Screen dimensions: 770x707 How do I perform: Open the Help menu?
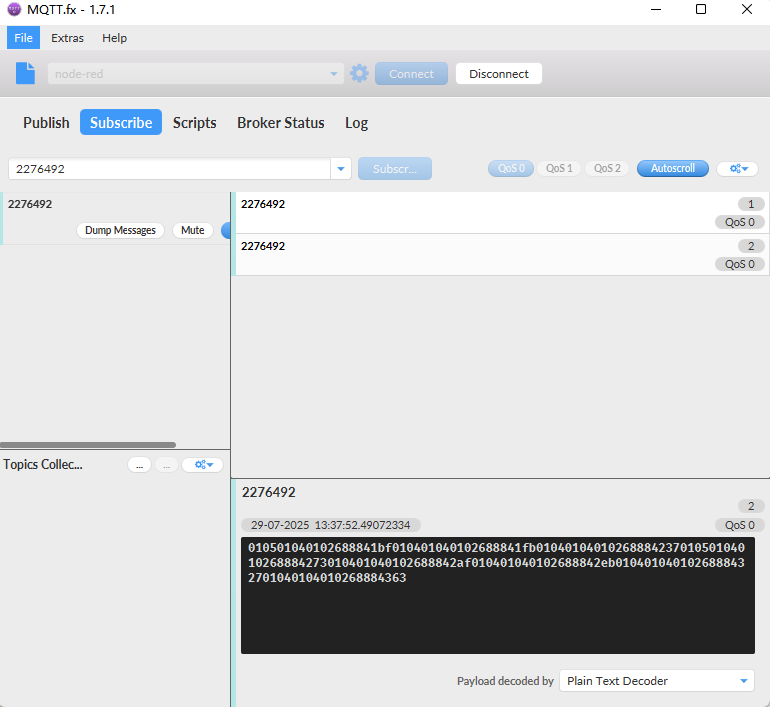coord(114,38)
